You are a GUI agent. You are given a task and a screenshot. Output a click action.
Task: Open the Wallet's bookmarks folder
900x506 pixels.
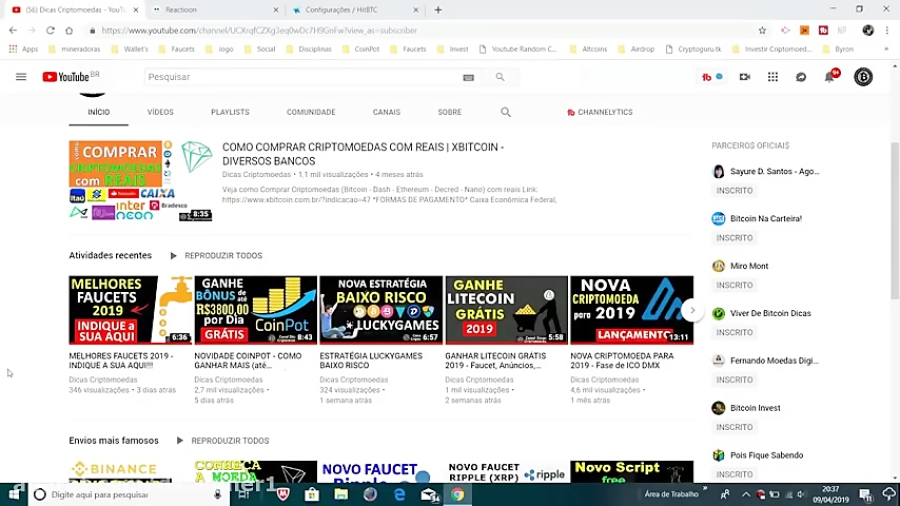tap(130, 49)
